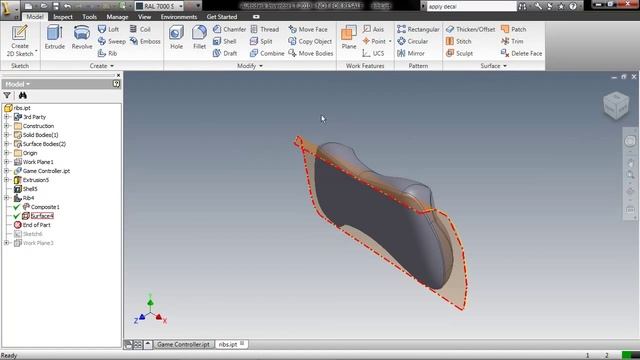Select the Extrude tool

click(x=55, y=37)
